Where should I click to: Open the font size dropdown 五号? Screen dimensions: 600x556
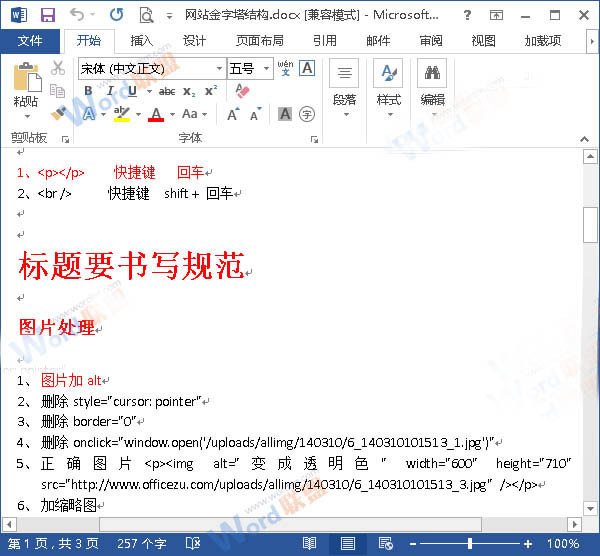[267, 68]
